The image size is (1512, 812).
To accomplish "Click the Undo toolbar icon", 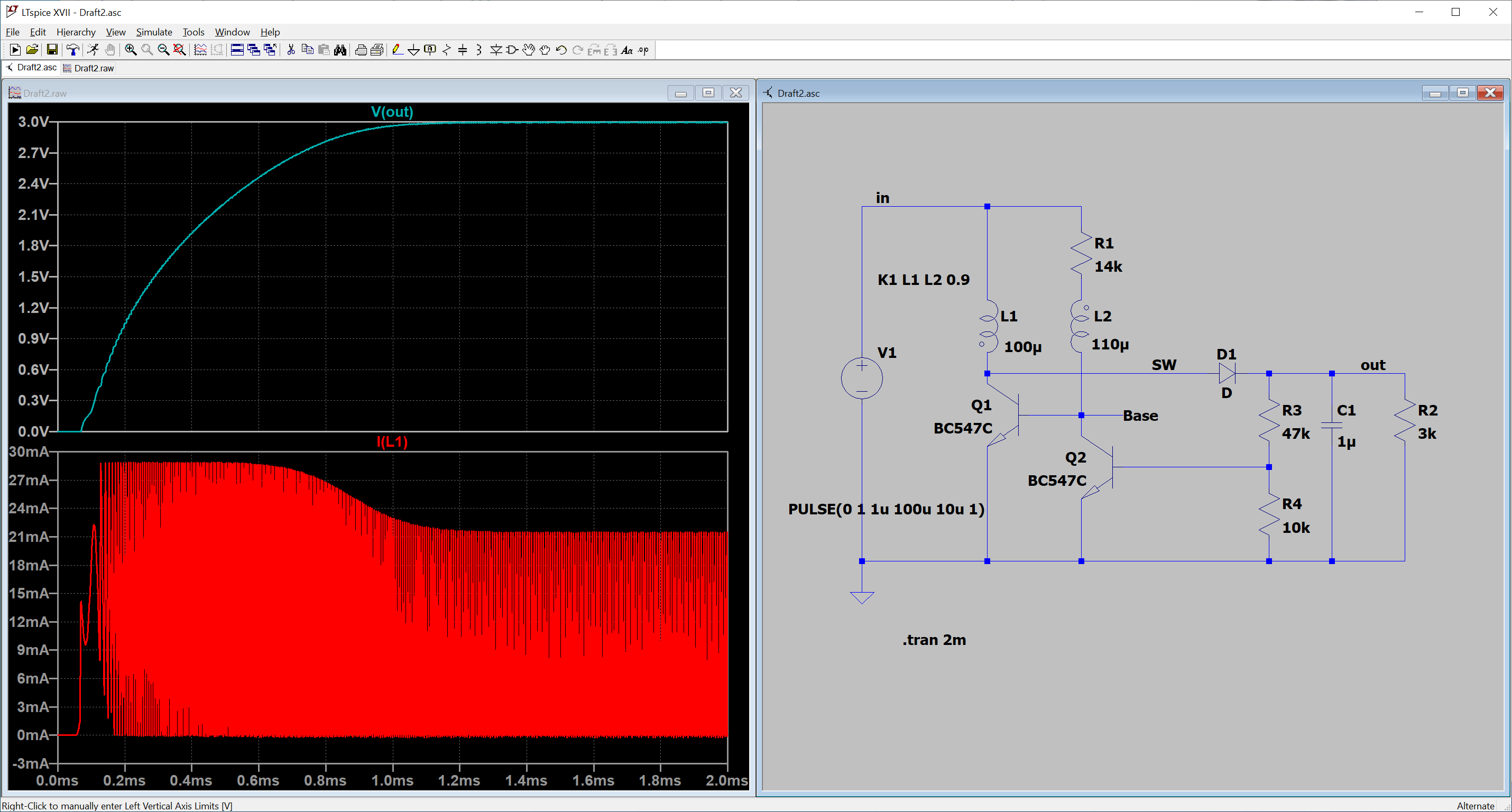I will 561,51.
